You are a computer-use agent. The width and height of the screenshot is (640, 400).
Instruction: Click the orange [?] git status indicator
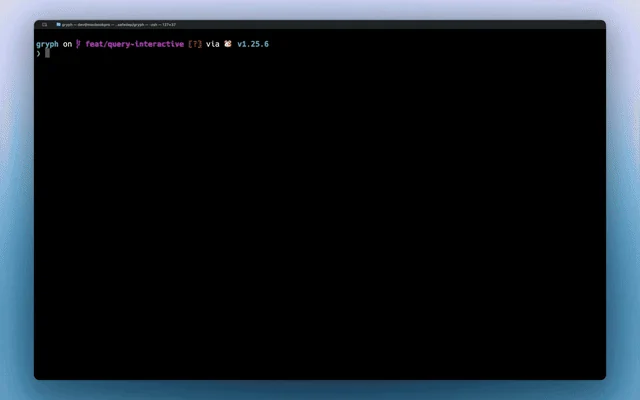[x=195, y=44]
